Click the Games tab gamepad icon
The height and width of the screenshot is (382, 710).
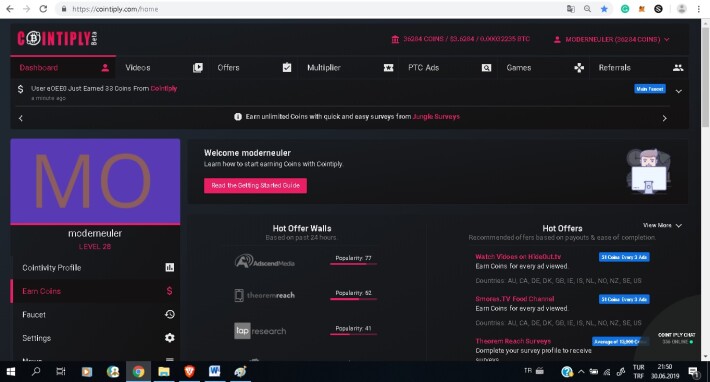pos(579,68)
